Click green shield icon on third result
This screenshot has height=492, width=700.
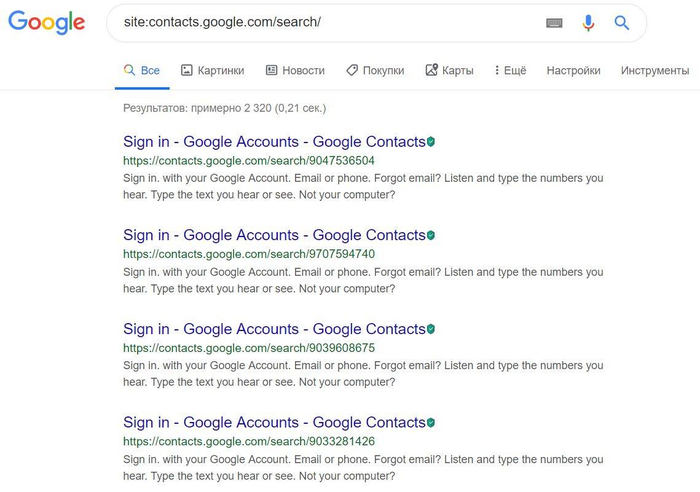click(x=431, y=329)
